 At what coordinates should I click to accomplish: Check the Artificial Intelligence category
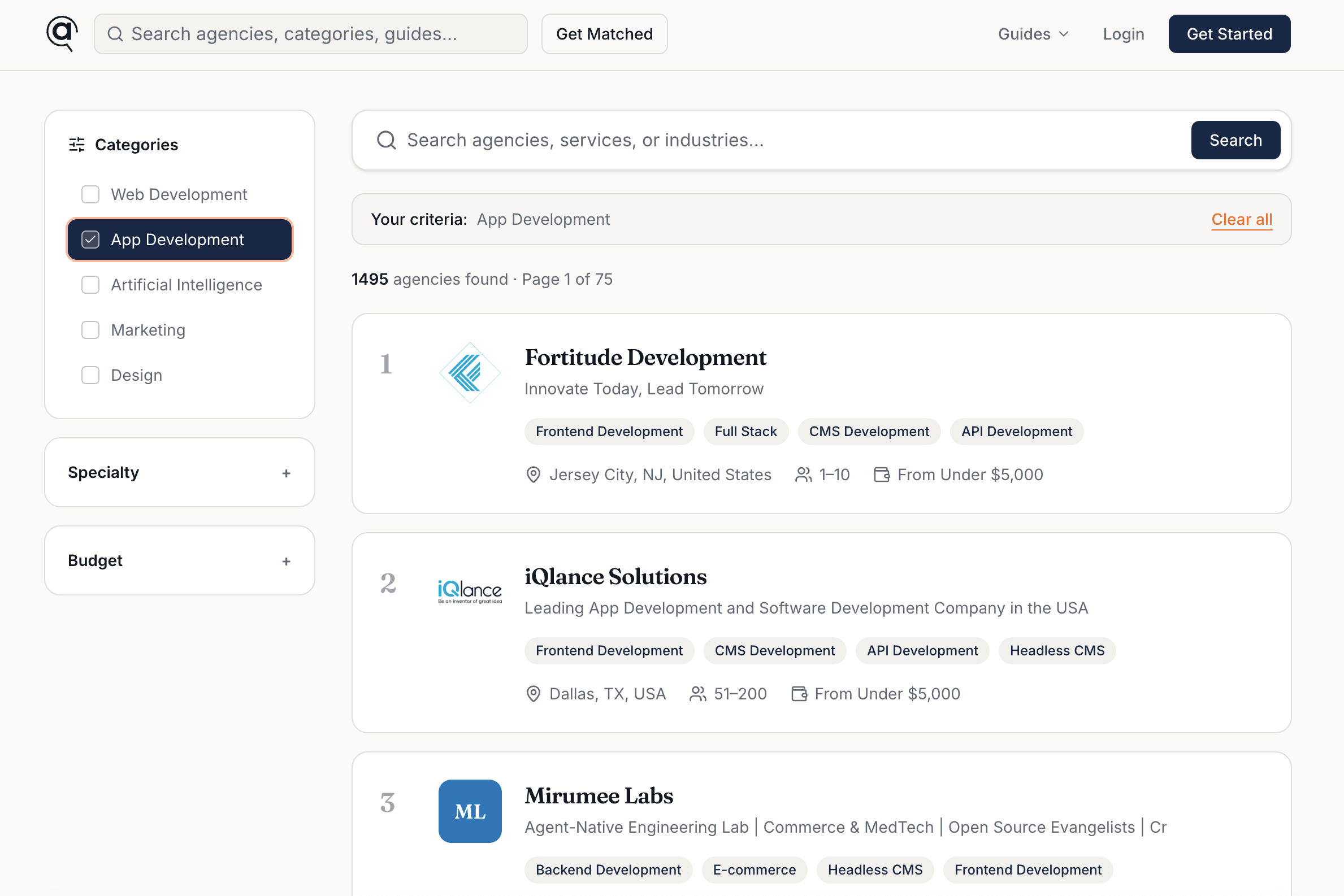[90, 285]
